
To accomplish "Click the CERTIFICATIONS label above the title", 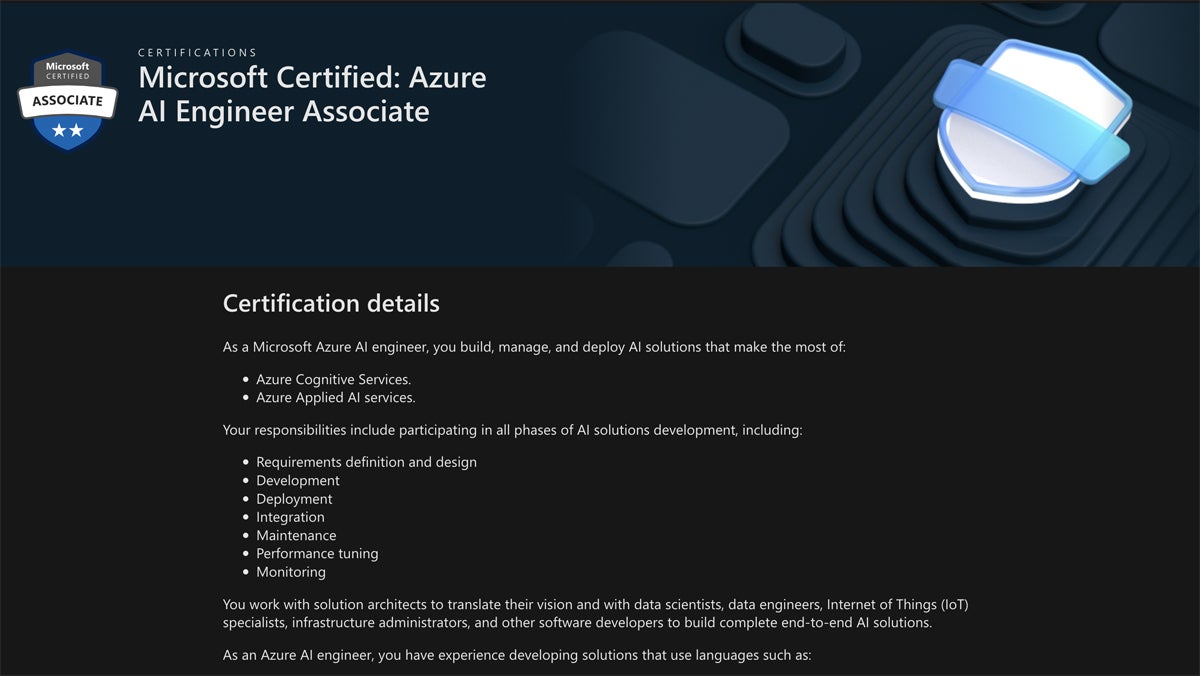I will pos(197,52).
